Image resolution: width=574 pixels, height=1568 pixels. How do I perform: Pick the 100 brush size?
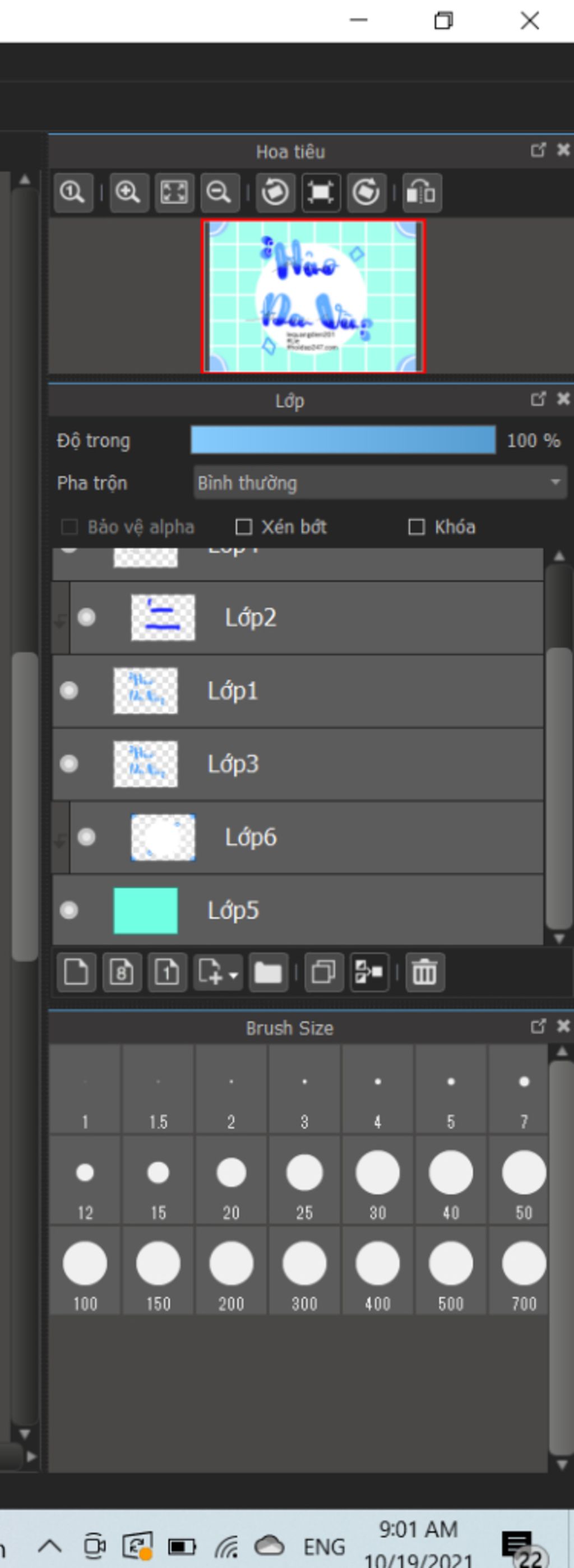[85, 1272]
